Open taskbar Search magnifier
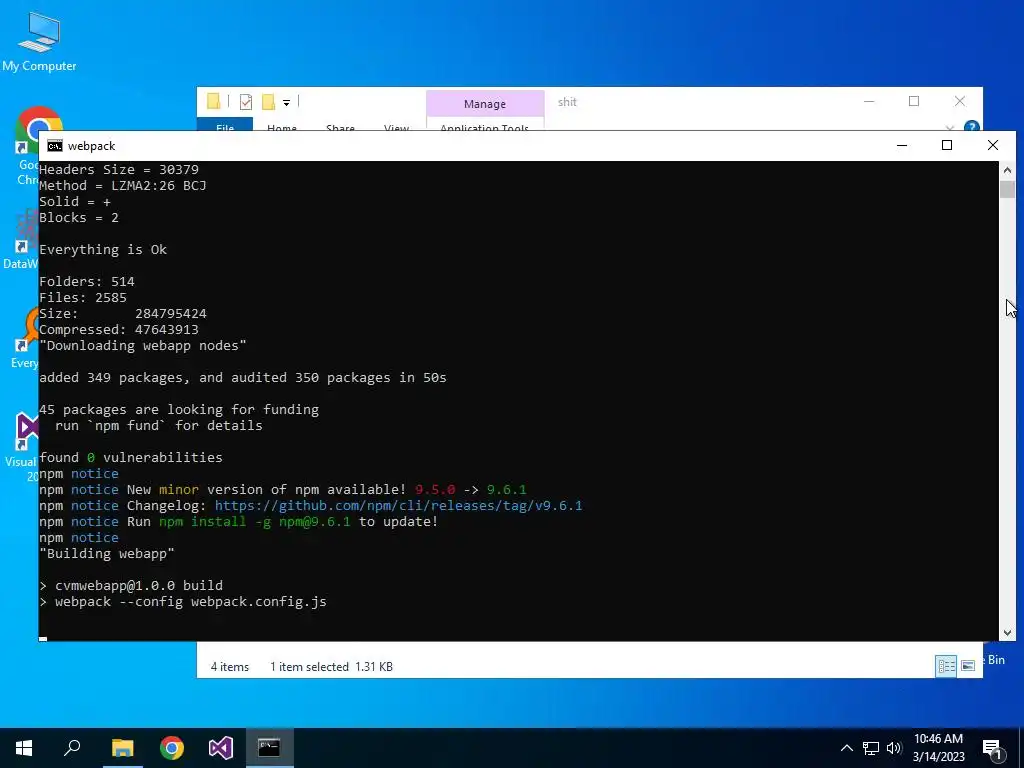 (x=72, y=748)
